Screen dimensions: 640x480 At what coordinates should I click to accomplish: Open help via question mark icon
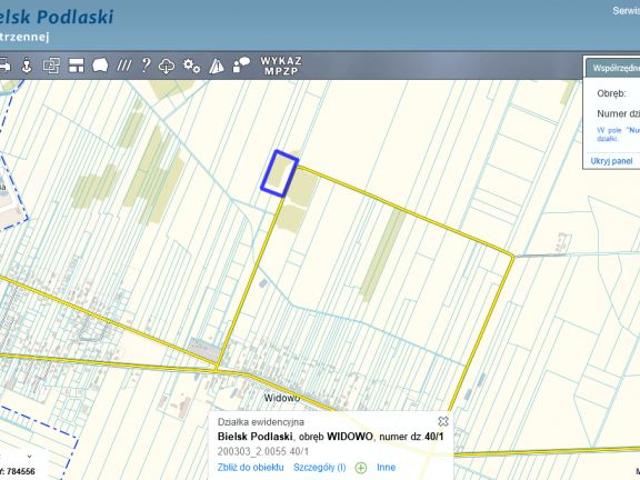coord(146,65)
